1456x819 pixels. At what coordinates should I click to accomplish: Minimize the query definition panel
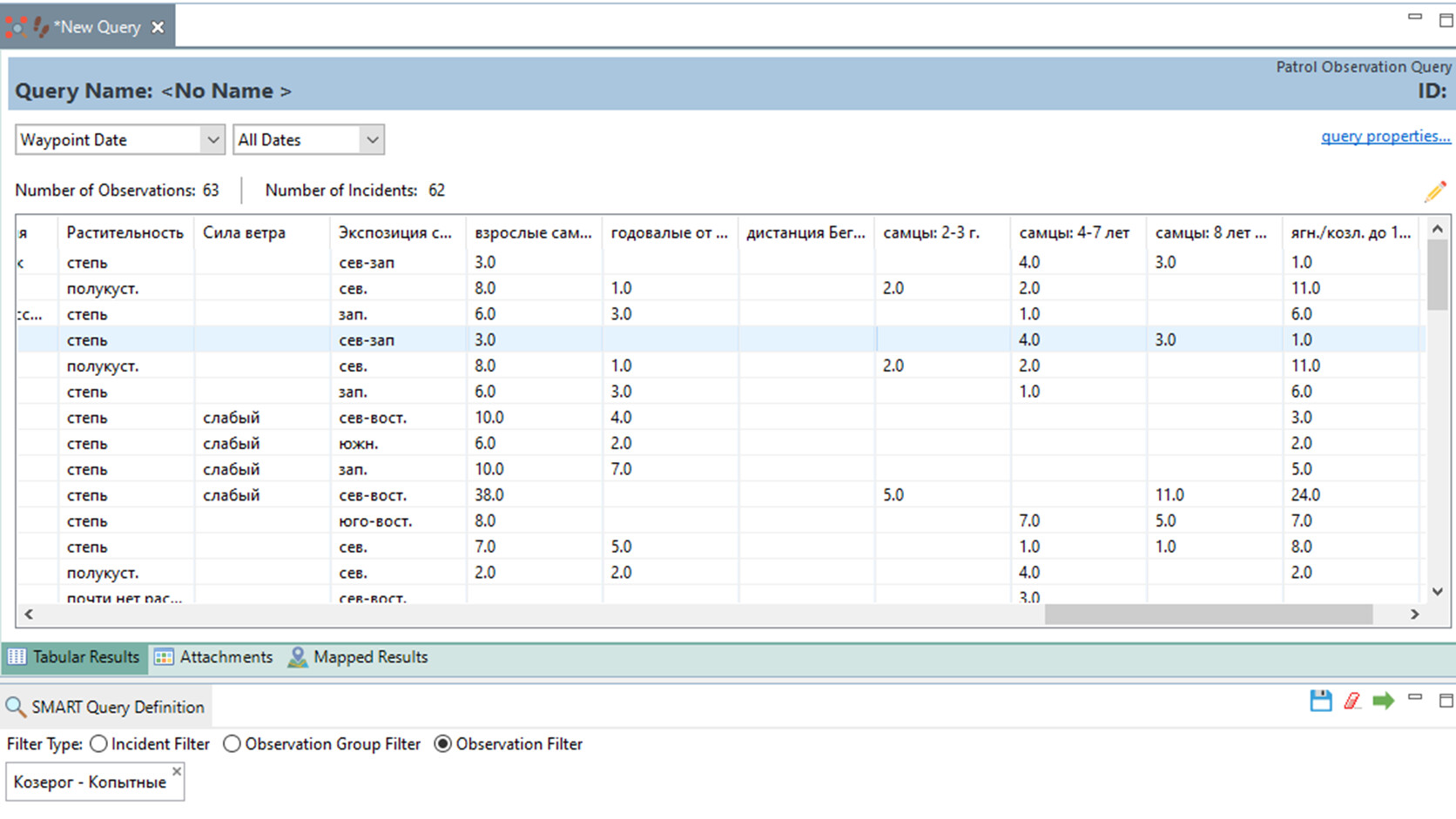[x=1415, y=698]
